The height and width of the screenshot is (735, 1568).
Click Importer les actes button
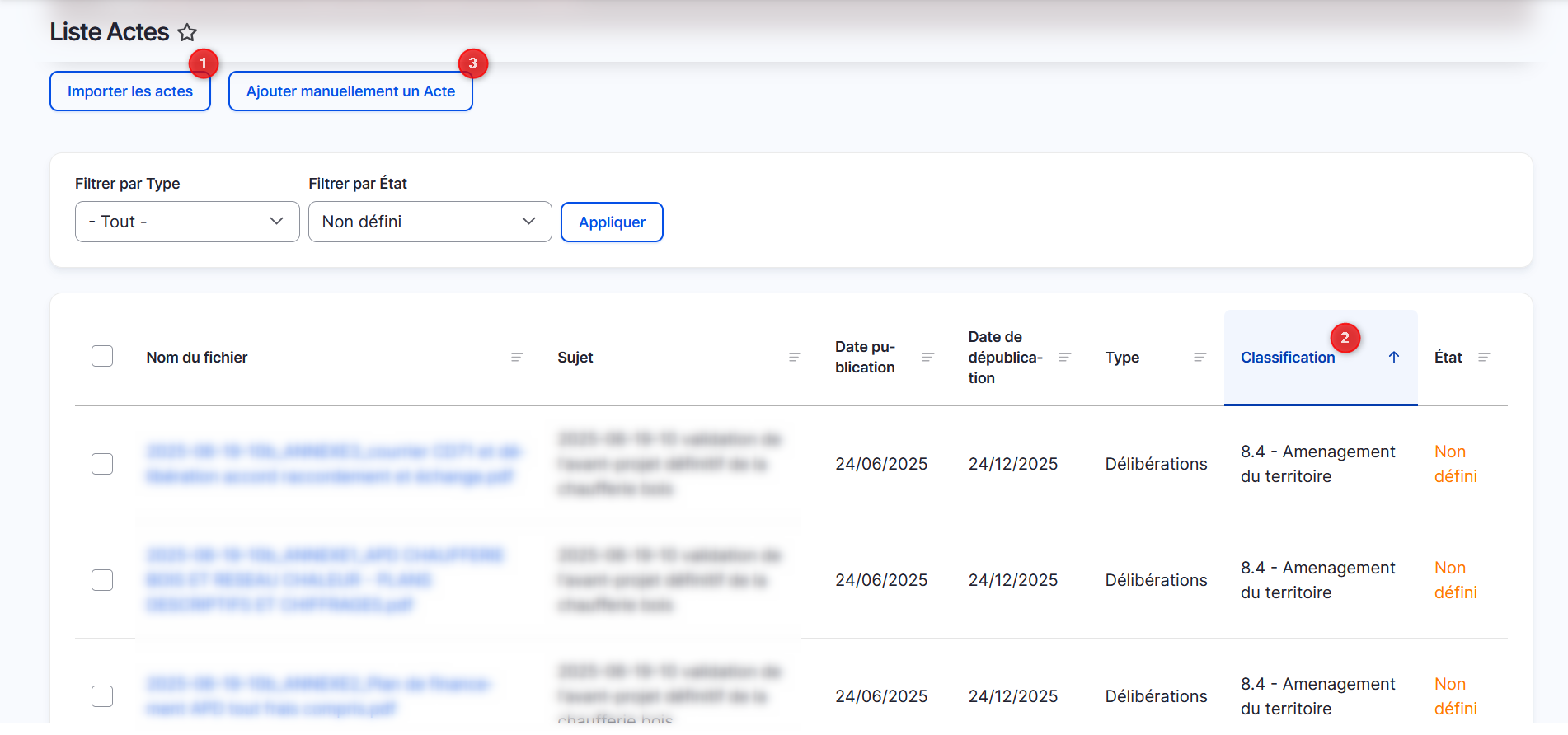coord(130,91)
